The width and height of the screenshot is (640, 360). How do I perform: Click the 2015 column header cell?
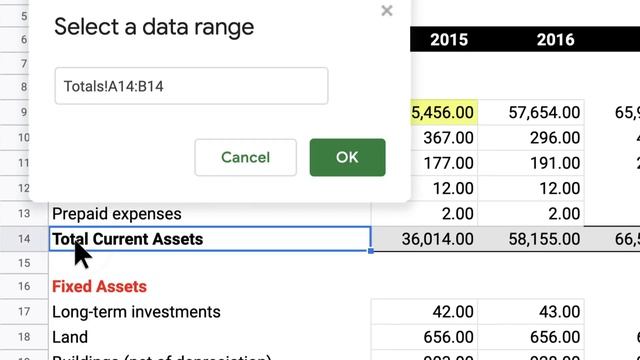click(x=444, y=40)
